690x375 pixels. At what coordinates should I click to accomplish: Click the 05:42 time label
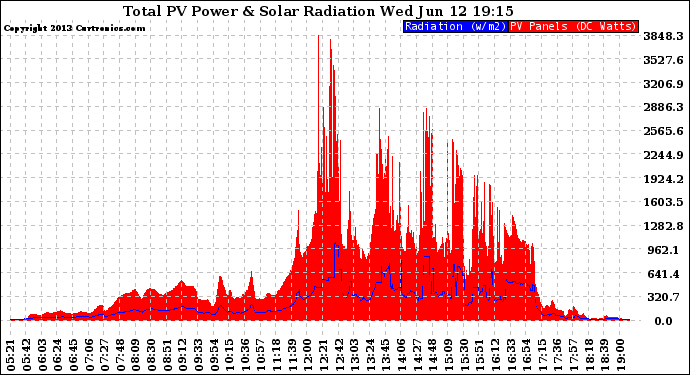(27, 355)
